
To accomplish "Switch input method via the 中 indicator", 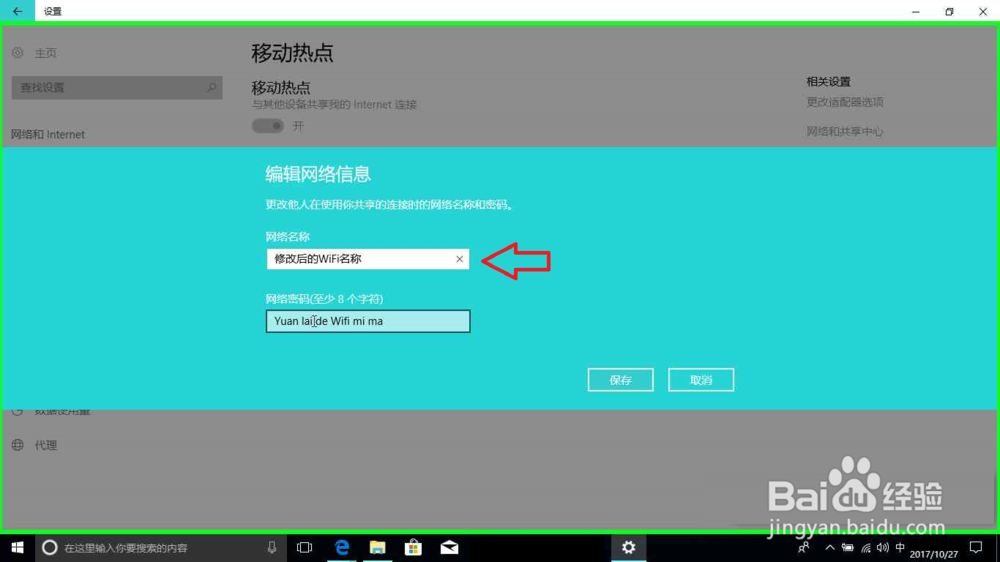I will tap(900, 547).
